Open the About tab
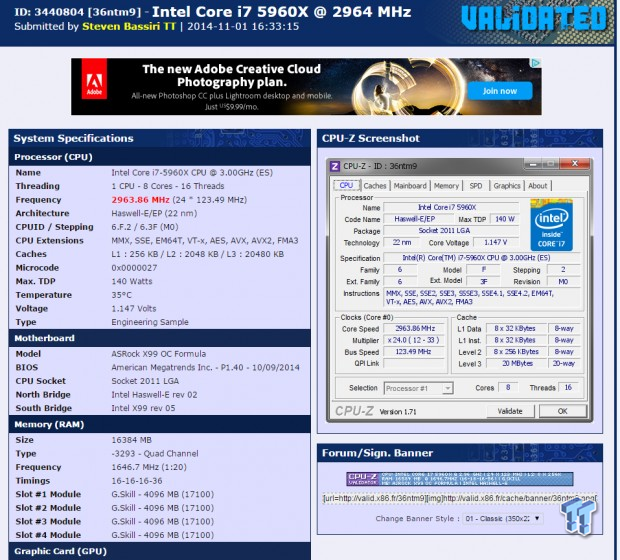620x560 pixels. (x=537, y=185)
